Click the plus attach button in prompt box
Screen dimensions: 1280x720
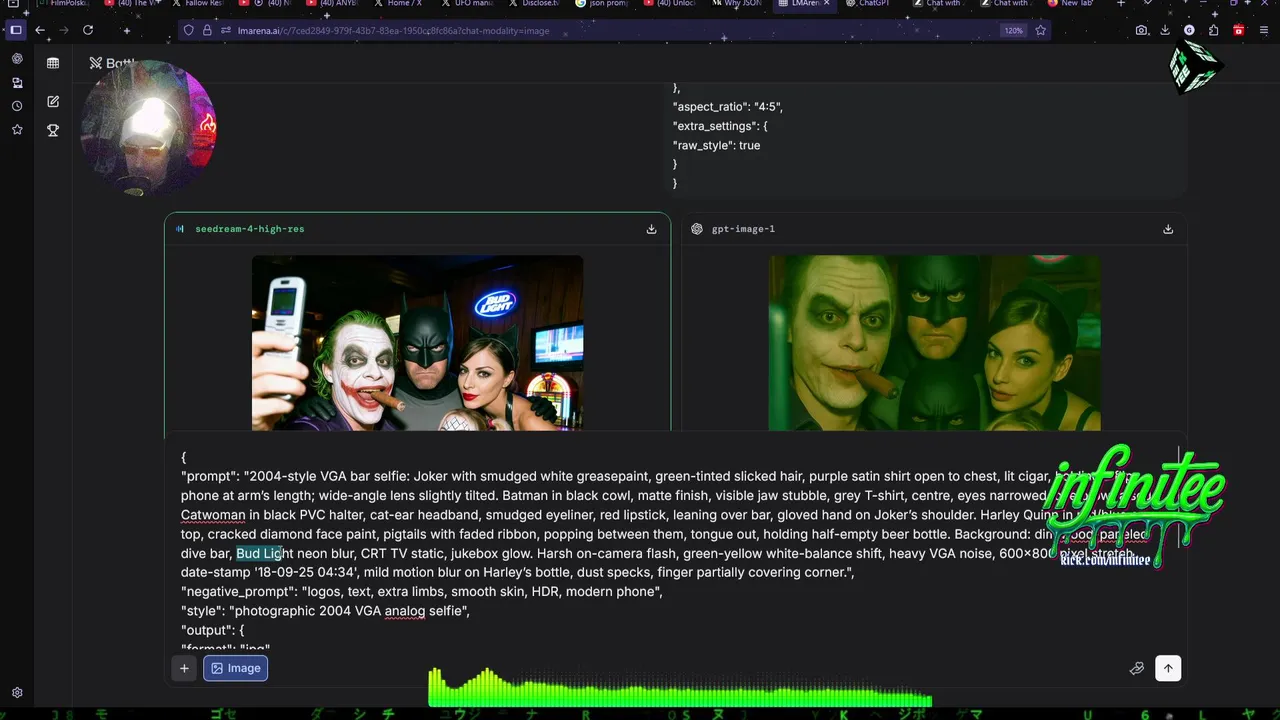(184, 668)
